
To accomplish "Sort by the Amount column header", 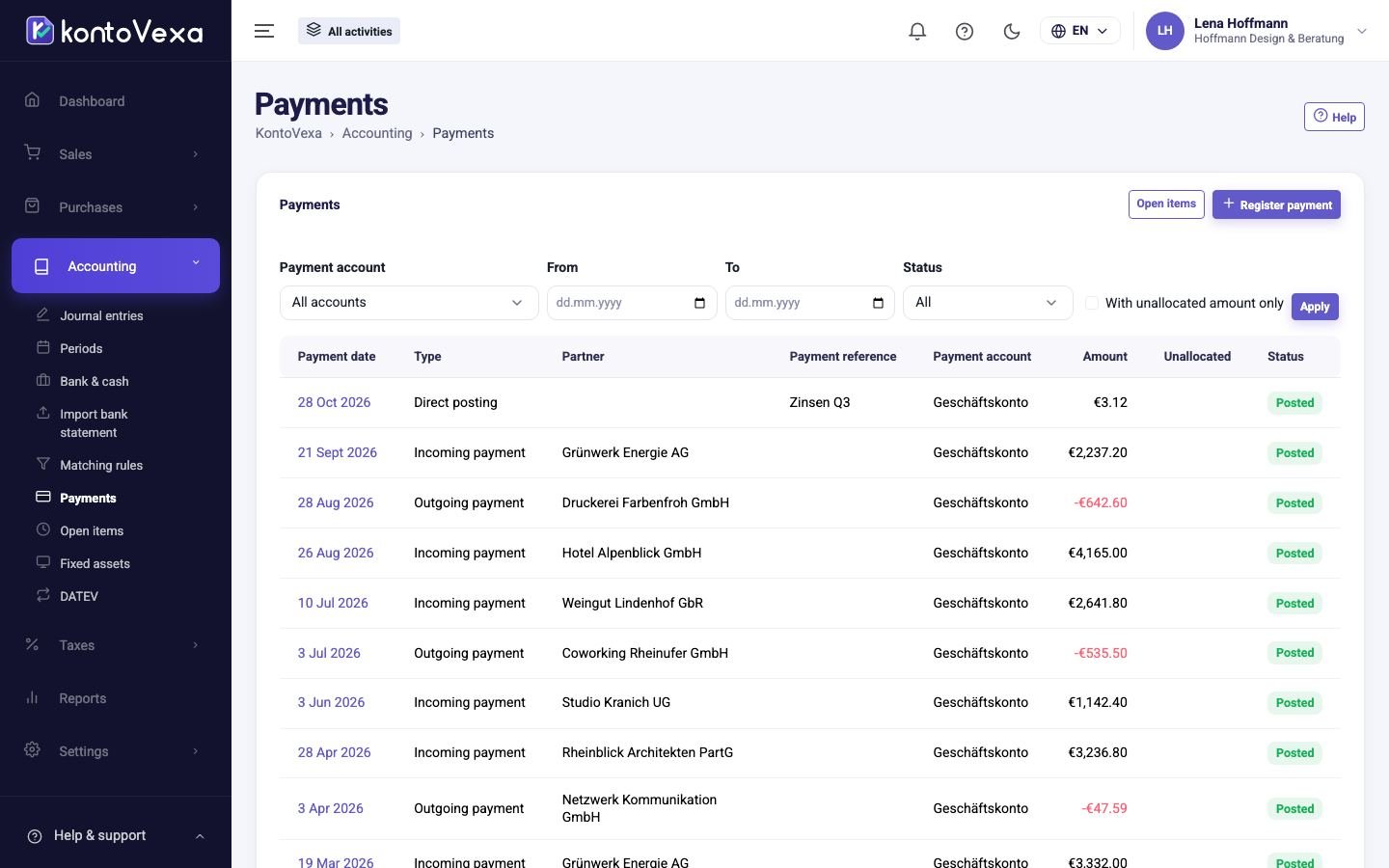I will tap(1104, 356).
